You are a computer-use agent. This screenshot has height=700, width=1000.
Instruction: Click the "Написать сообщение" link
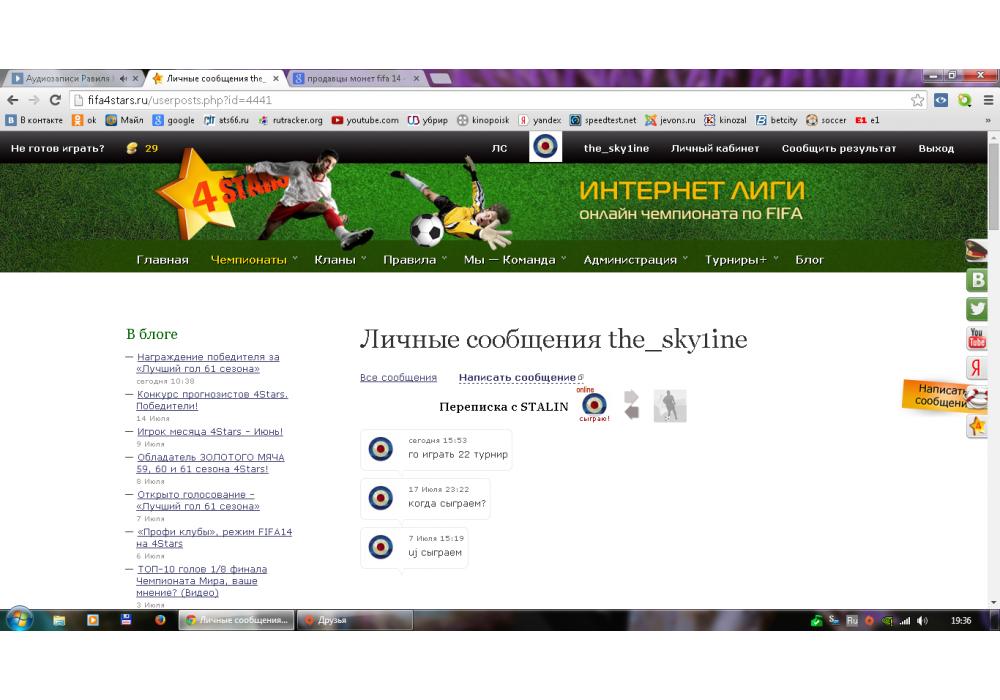tap(518, 378)
